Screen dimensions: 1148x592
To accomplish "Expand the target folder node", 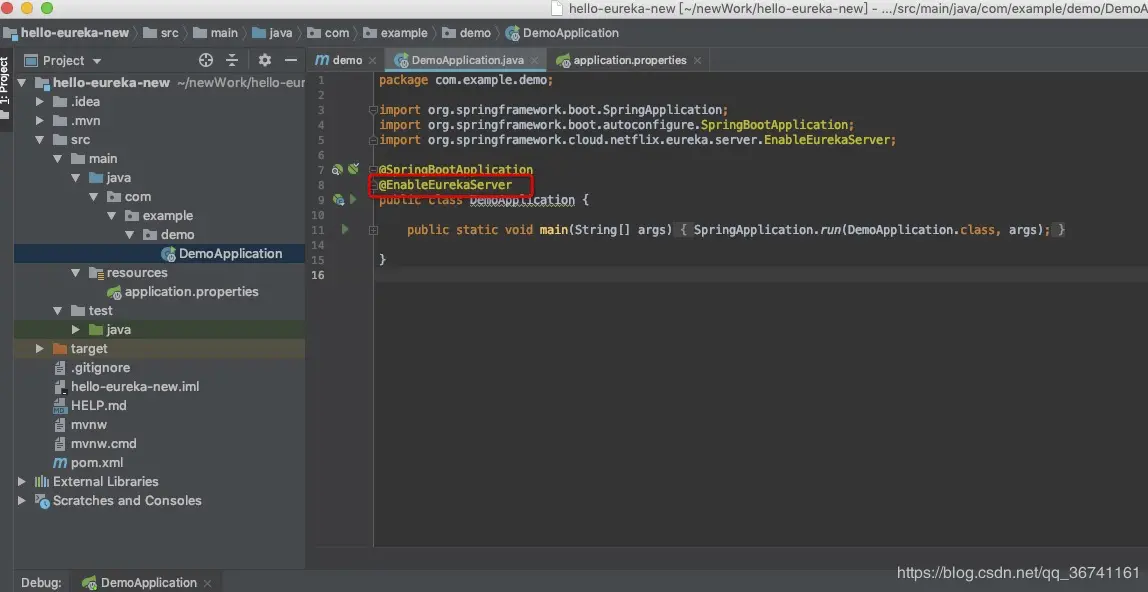I will 40,349.
